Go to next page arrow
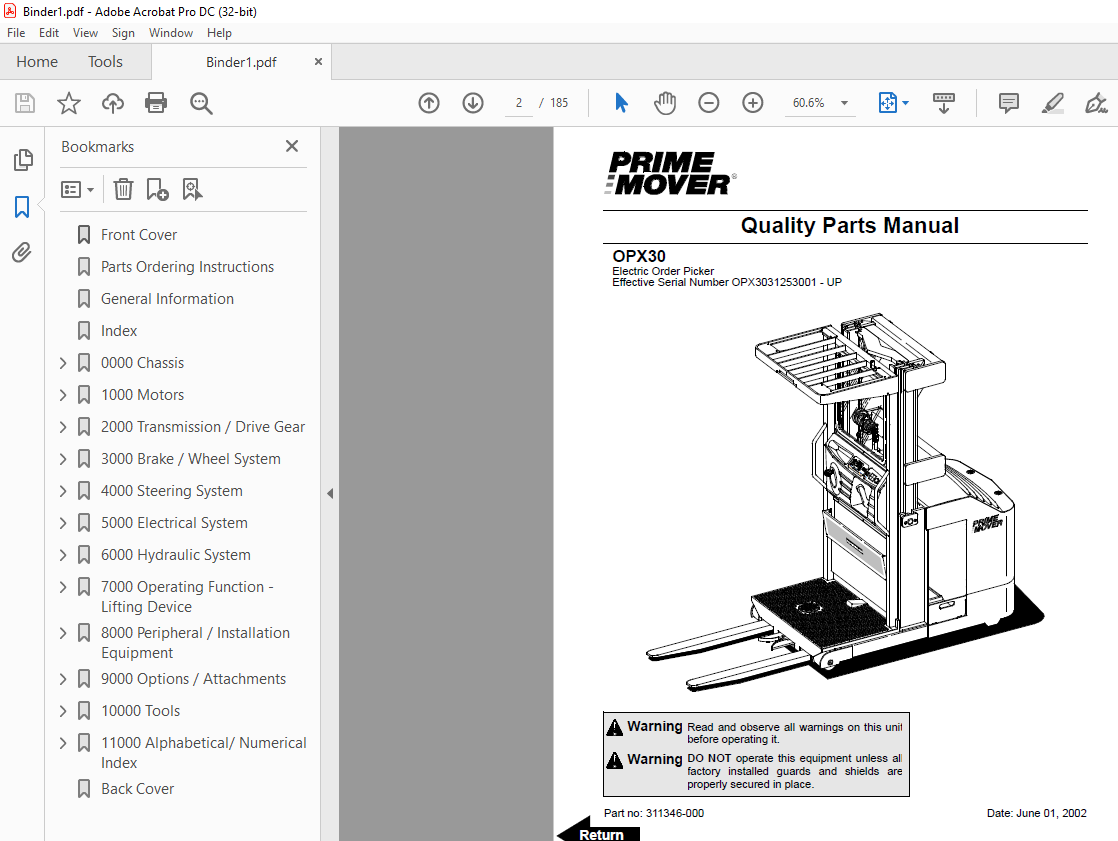Viewport: 1118px width, 841px height. point(473,103)
